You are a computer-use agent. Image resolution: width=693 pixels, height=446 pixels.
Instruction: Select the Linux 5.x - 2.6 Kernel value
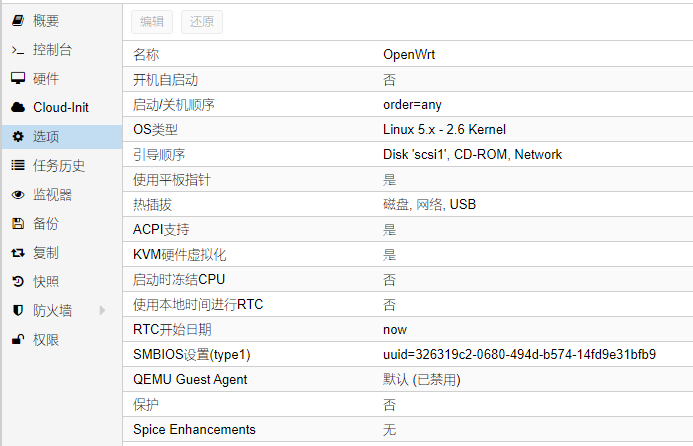click(x=444, y=130)
